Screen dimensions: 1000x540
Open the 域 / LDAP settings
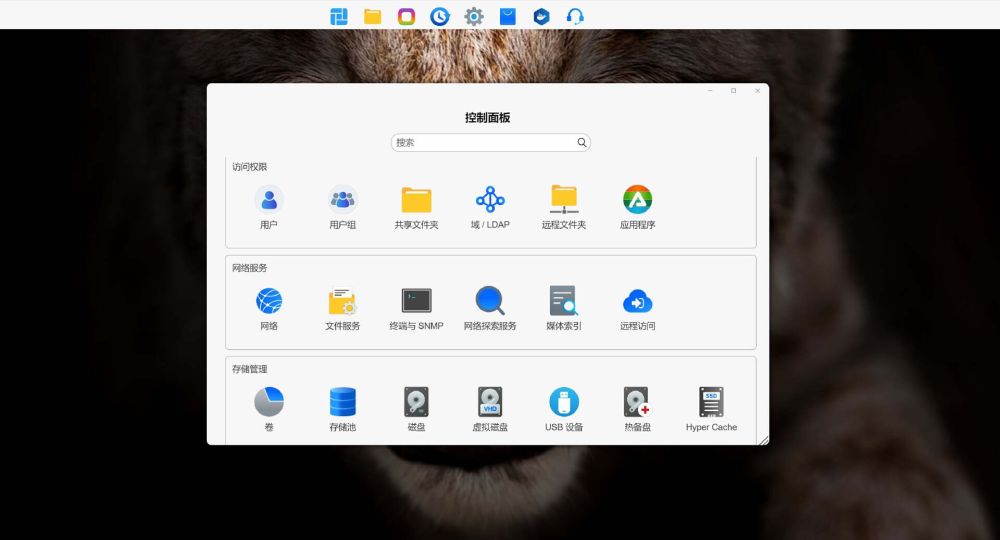490,200
